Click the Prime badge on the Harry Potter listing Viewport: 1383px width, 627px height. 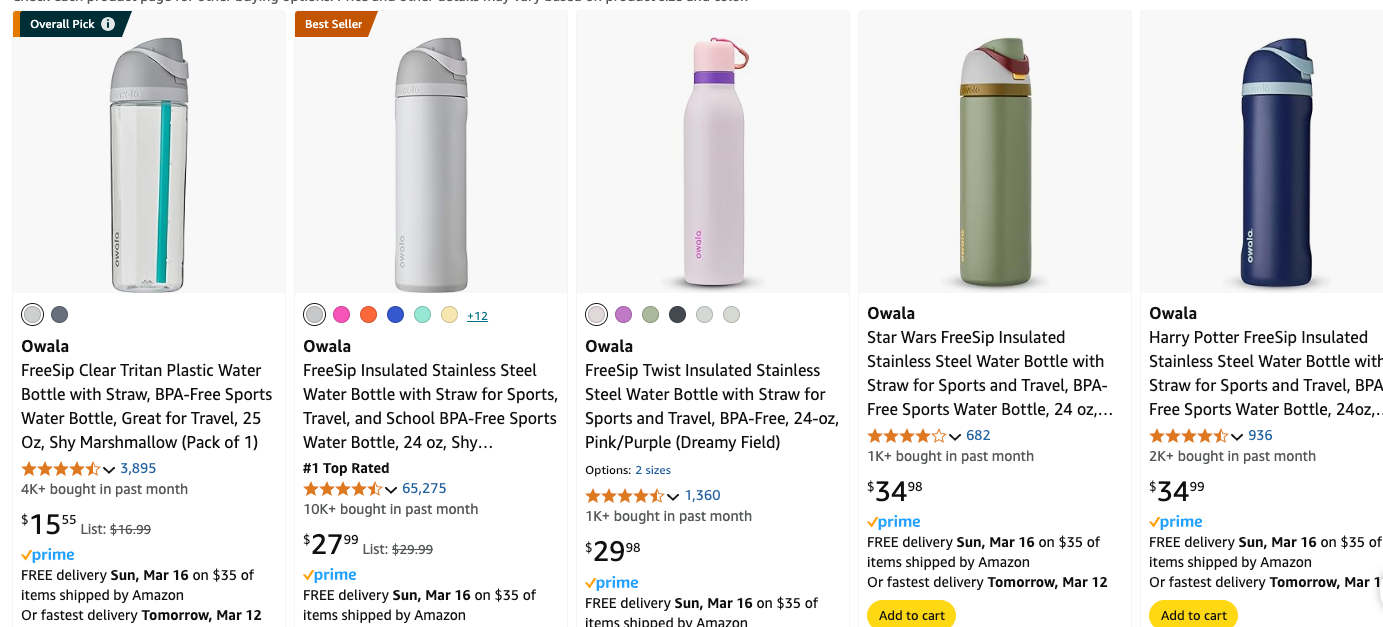tap(1175, 521)
